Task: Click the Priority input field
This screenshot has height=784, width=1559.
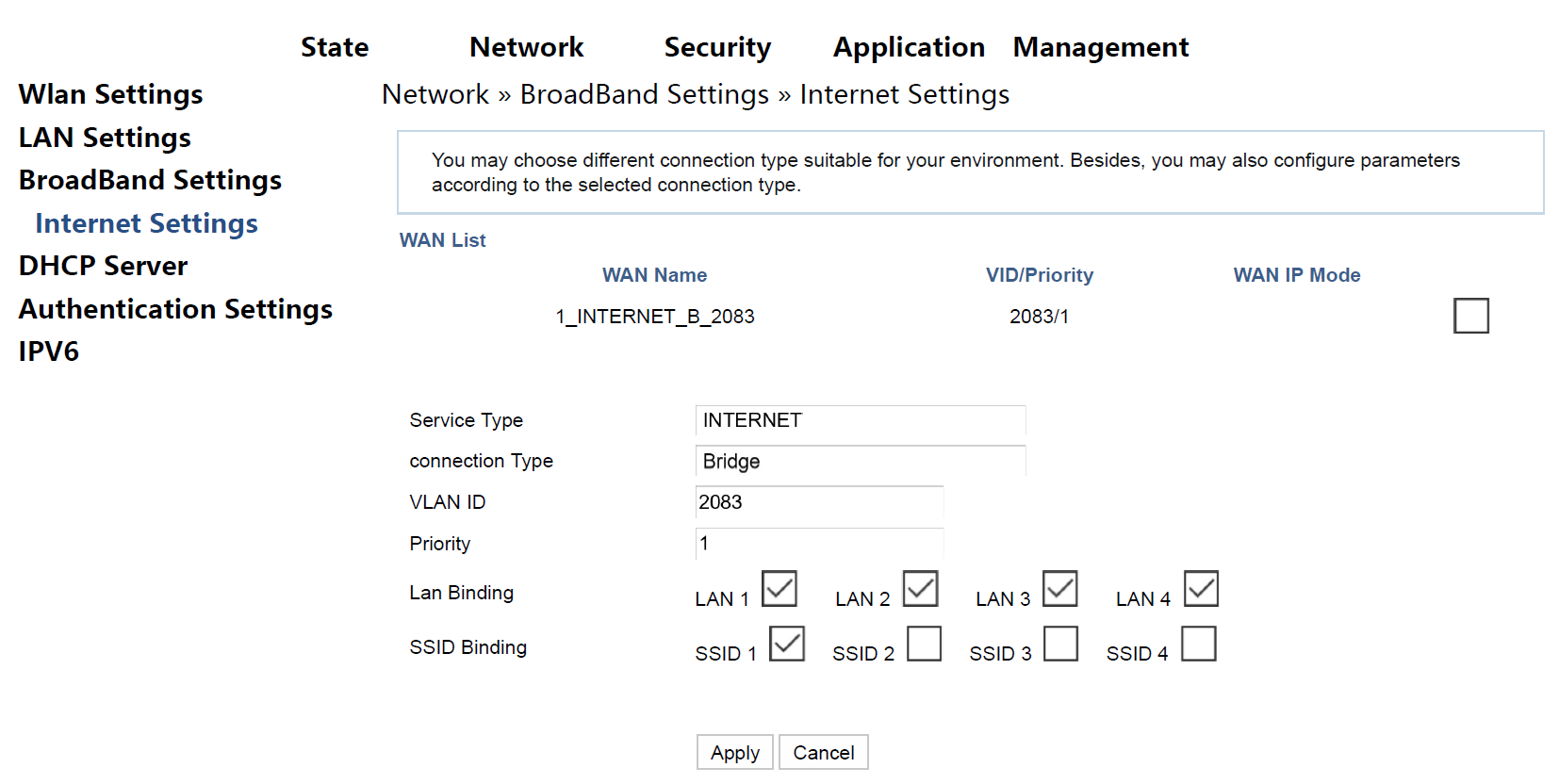Action: (x=819, y=544)
